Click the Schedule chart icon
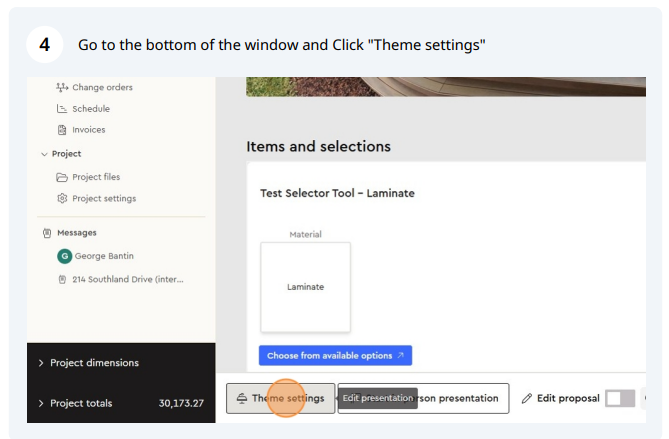Viewport: 669px width, 439px height. pos(62,109)
